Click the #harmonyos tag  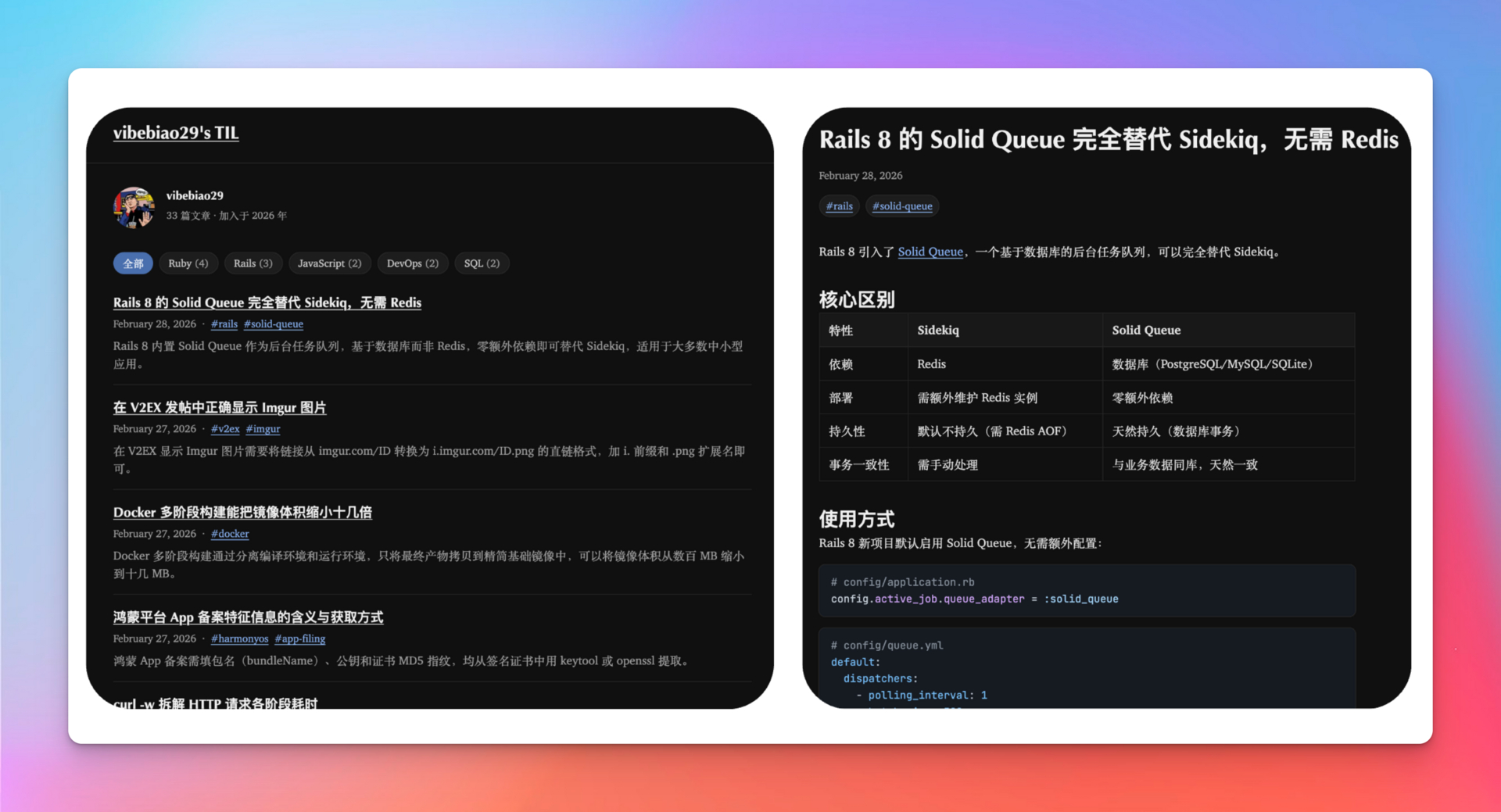click(239, 639)
